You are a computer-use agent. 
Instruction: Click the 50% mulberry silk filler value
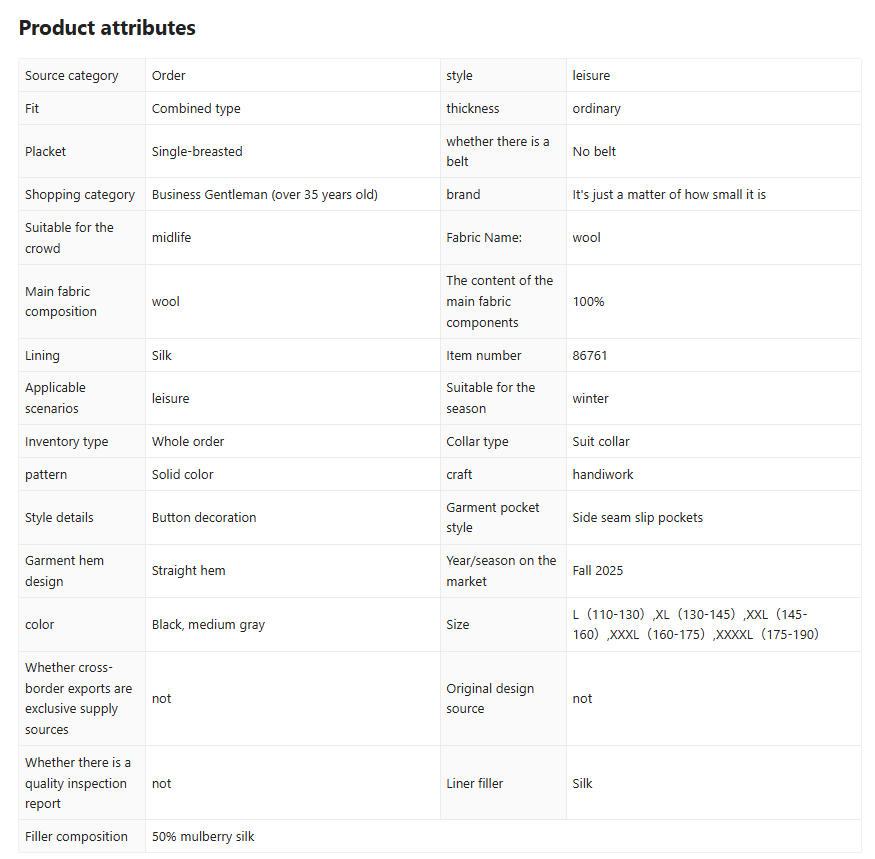click(x=203, y=837)
